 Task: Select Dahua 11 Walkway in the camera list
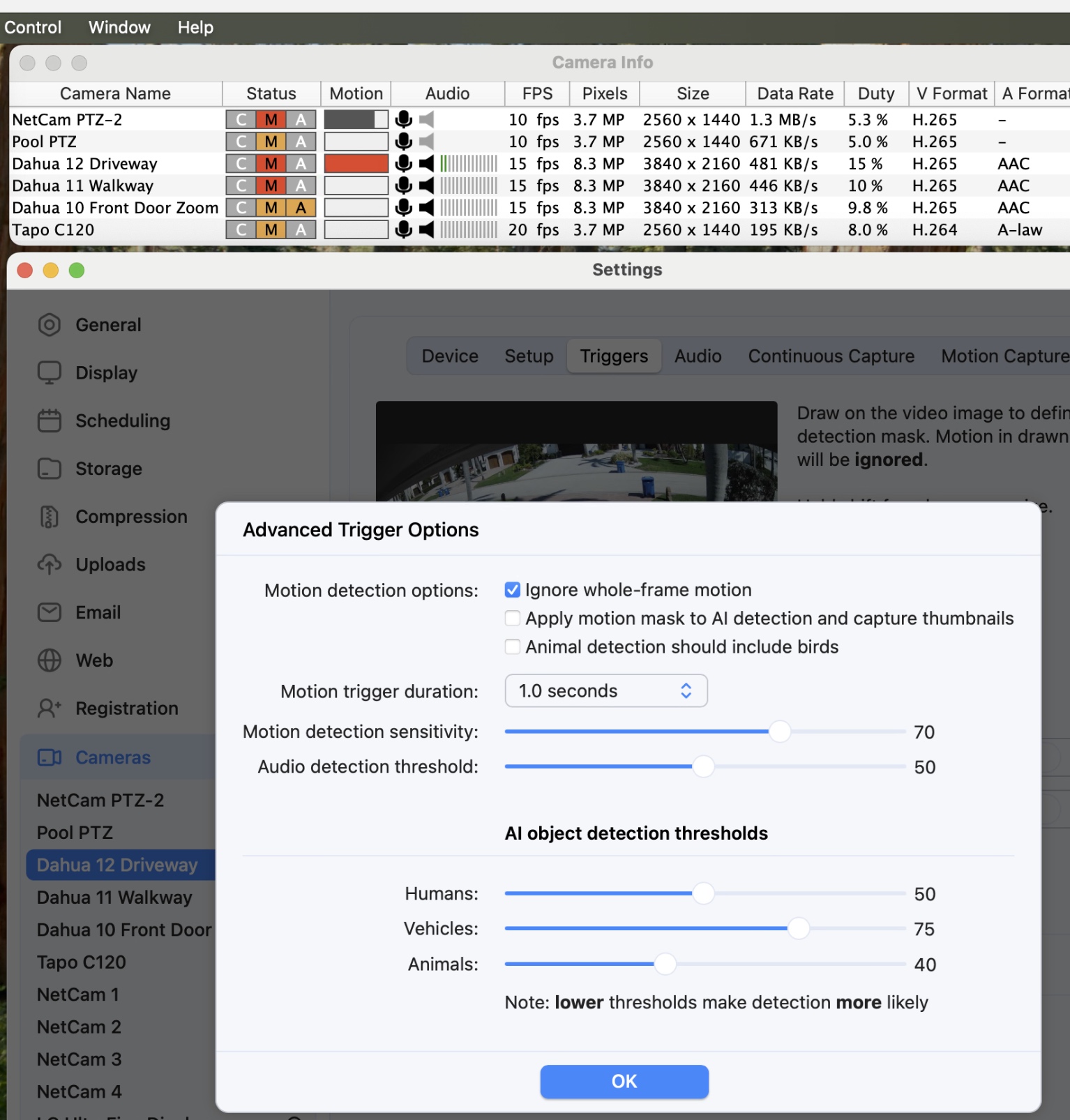pos(114,898)
